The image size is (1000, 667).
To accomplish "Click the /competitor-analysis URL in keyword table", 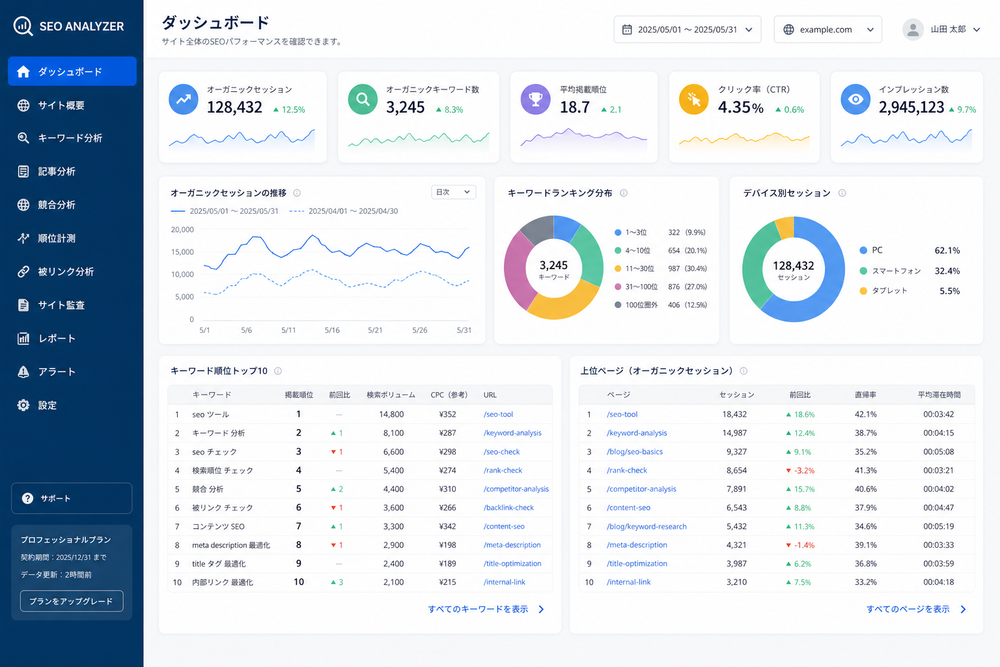I will tap(516, 489).
